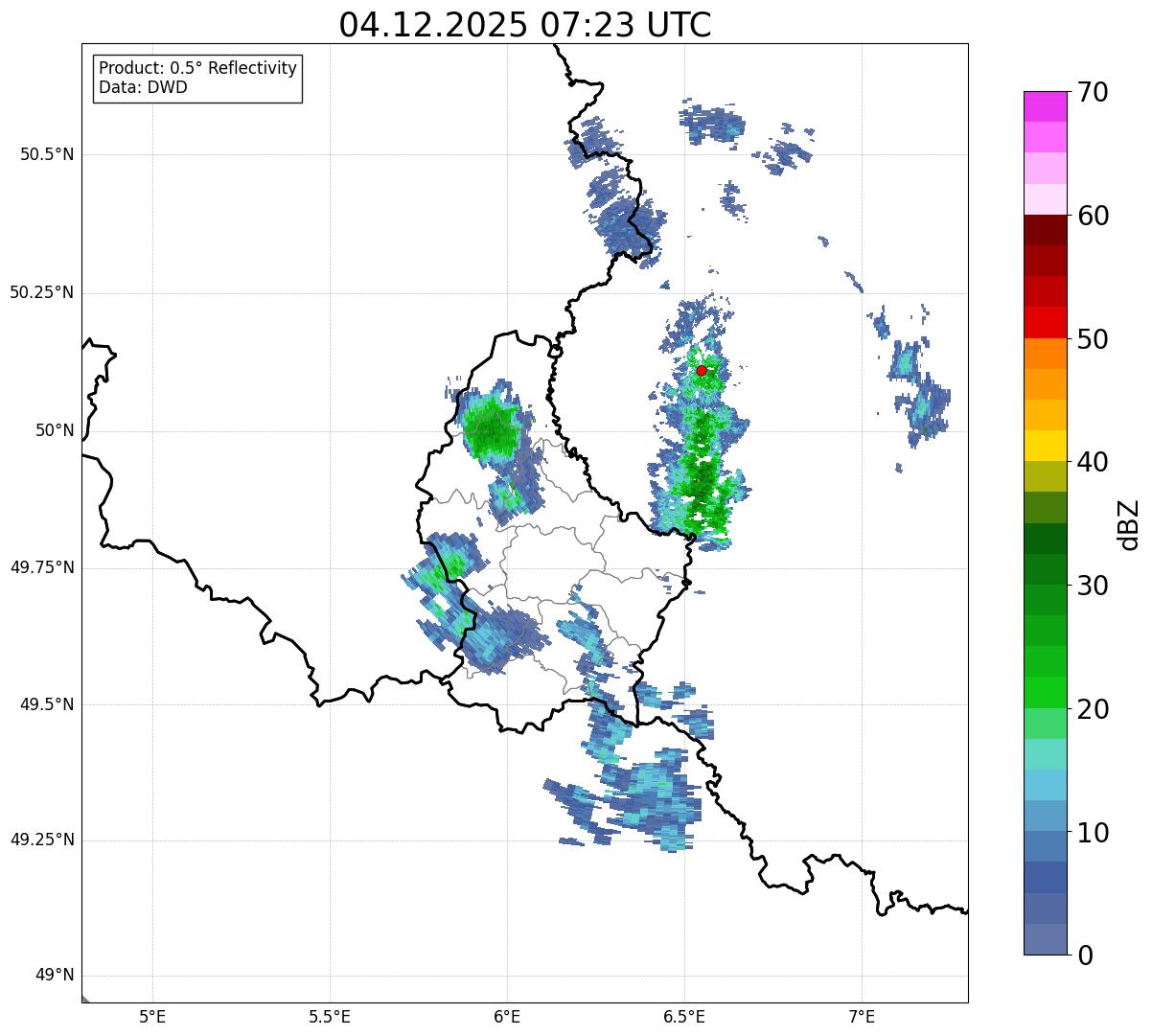Click the 50°N latitude label

point(55,430)
